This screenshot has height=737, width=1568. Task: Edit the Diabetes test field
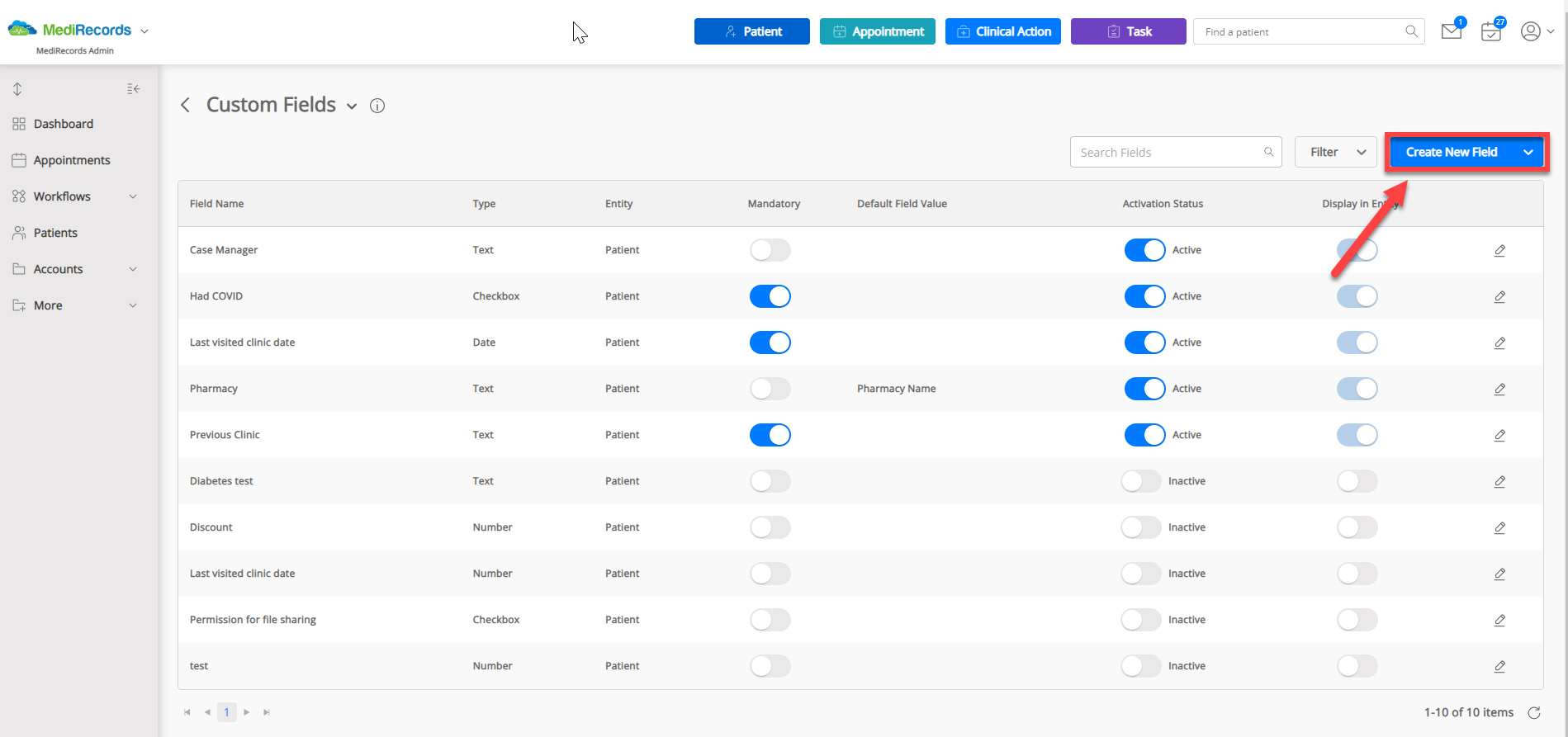[x=1499, y=481]
